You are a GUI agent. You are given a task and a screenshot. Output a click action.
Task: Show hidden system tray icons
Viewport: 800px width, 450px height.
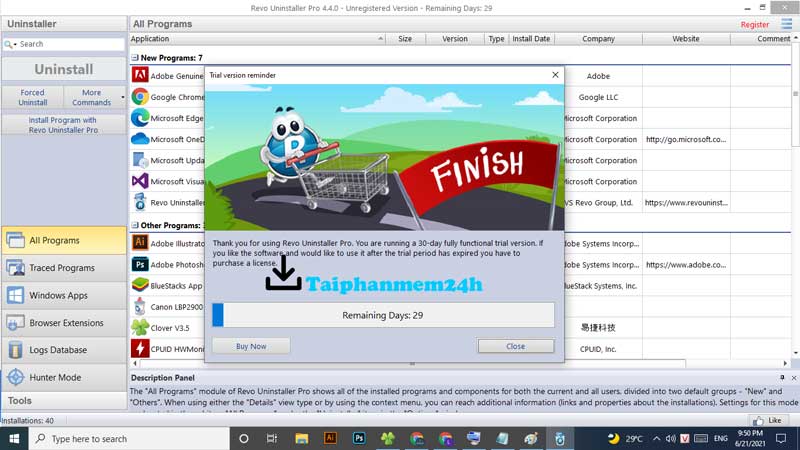[656, 438]
